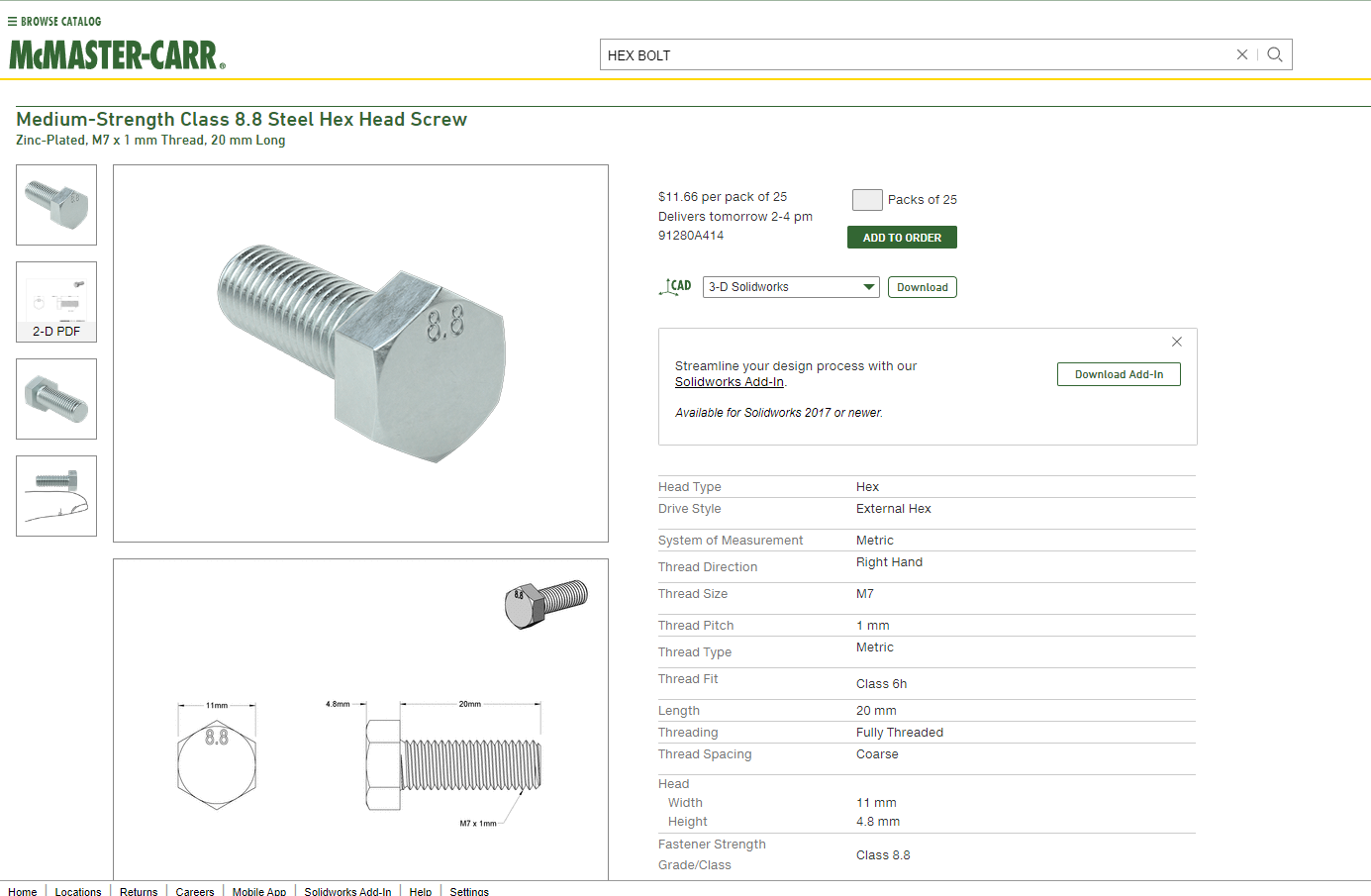Click the Delivers tomorrow 2-4 pm text
The height and width of the screenshot is (896, 1371).
(x=735, y=217)
